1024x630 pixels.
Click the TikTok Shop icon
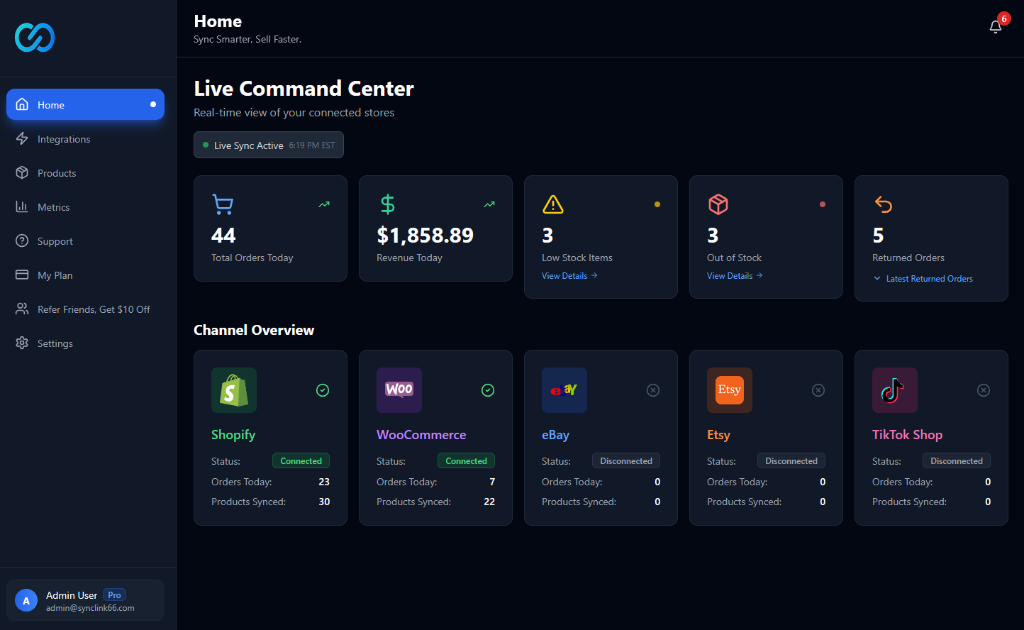point(894,390)
